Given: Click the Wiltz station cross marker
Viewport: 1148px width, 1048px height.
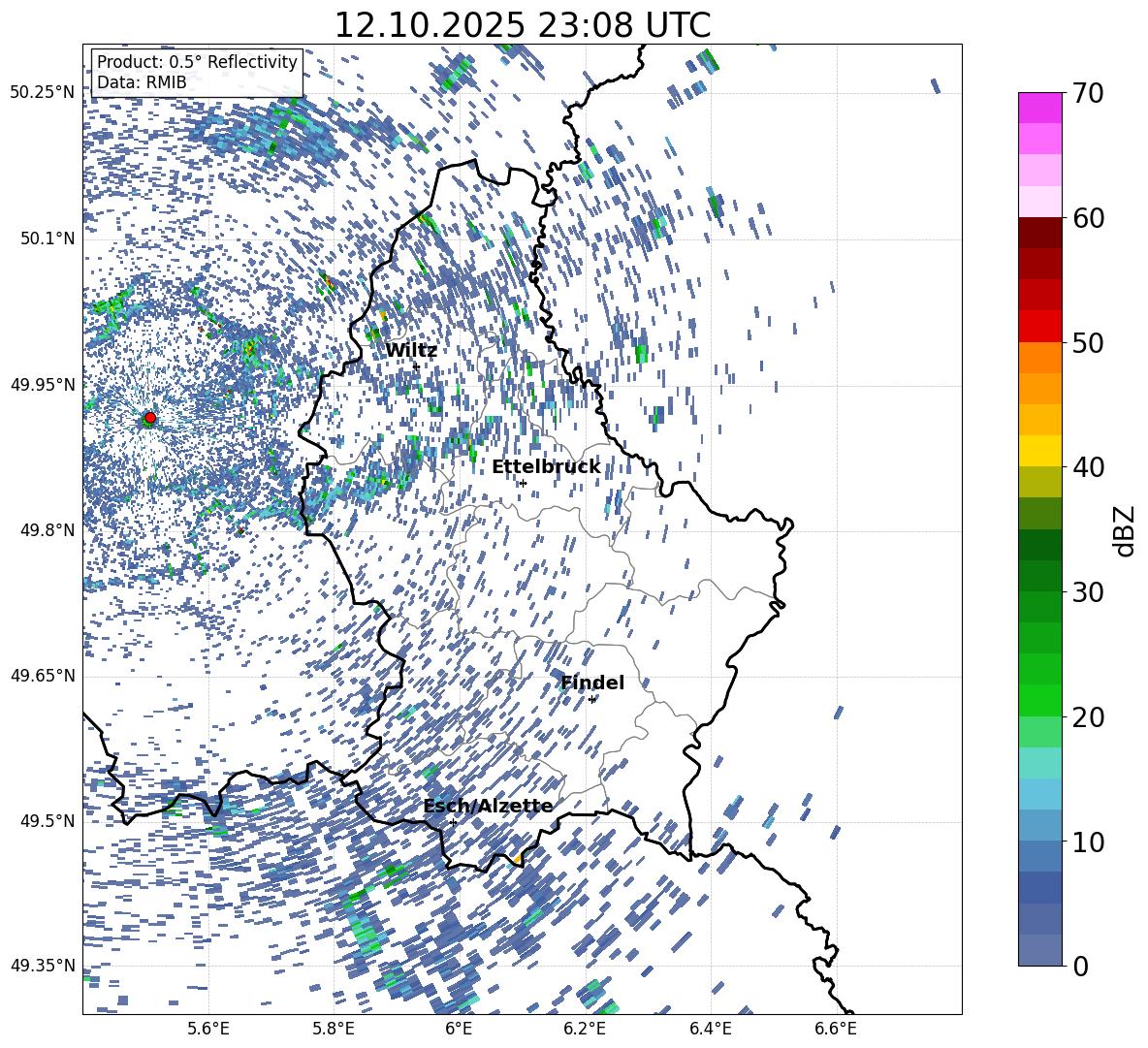Looking at the screenshot, I should 417,366.
